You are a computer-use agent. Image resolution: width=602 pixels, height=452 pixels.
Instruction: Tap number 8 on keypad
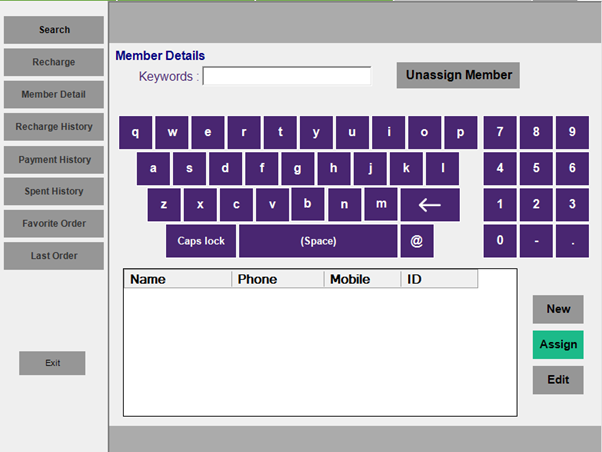point(536,132)
